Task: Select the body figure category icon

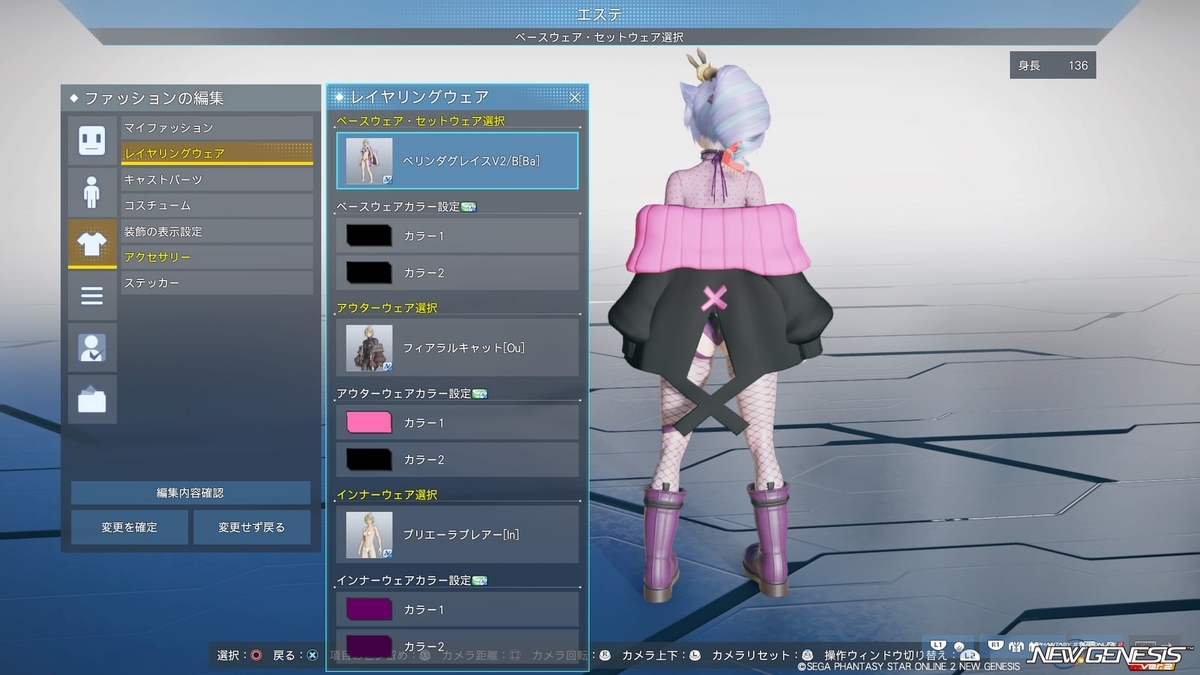Action: [92, 192]
